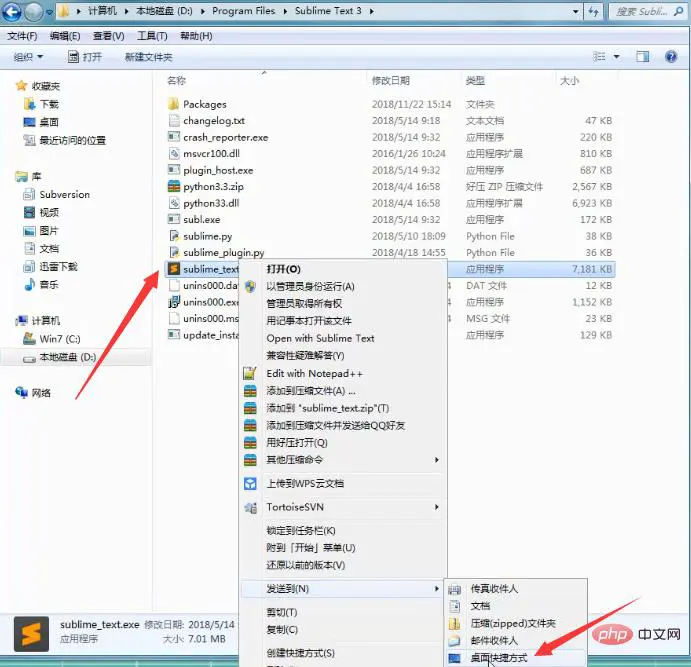Expand breadcrumb arrow after Program Files
Screen dimensions: 691x667
pos(285,11)
